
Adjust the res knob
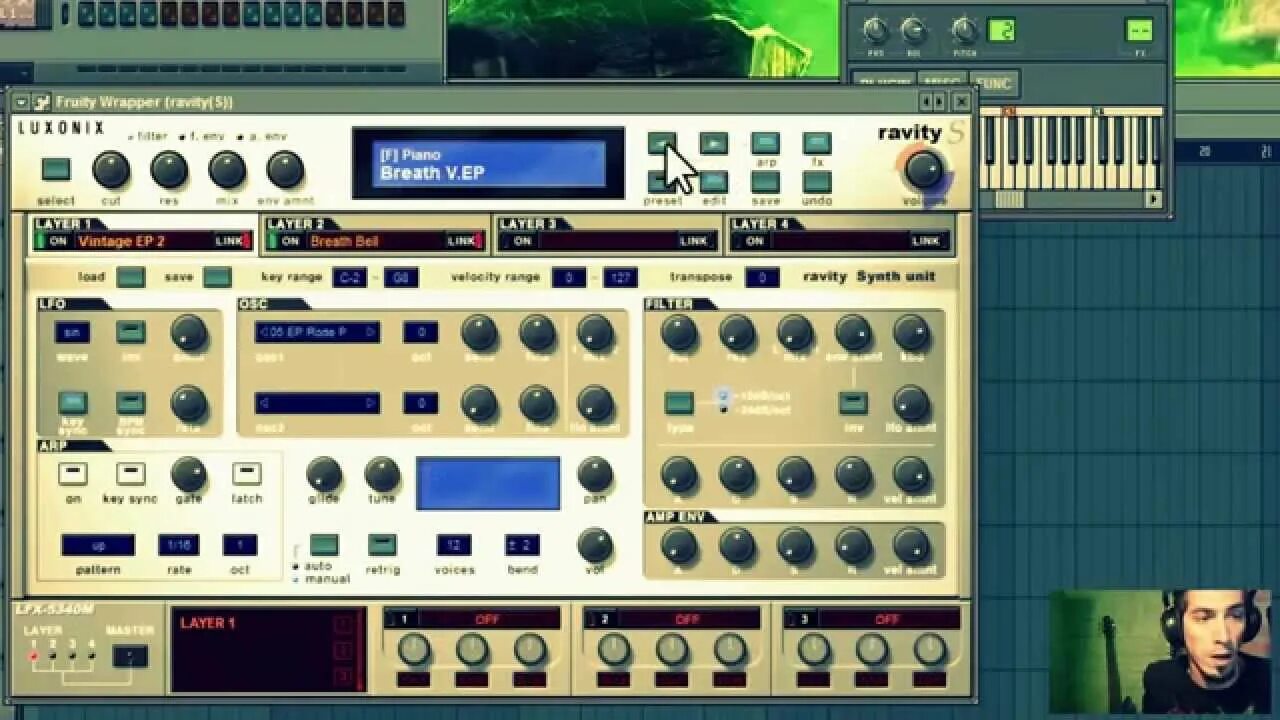coord(169,171)
